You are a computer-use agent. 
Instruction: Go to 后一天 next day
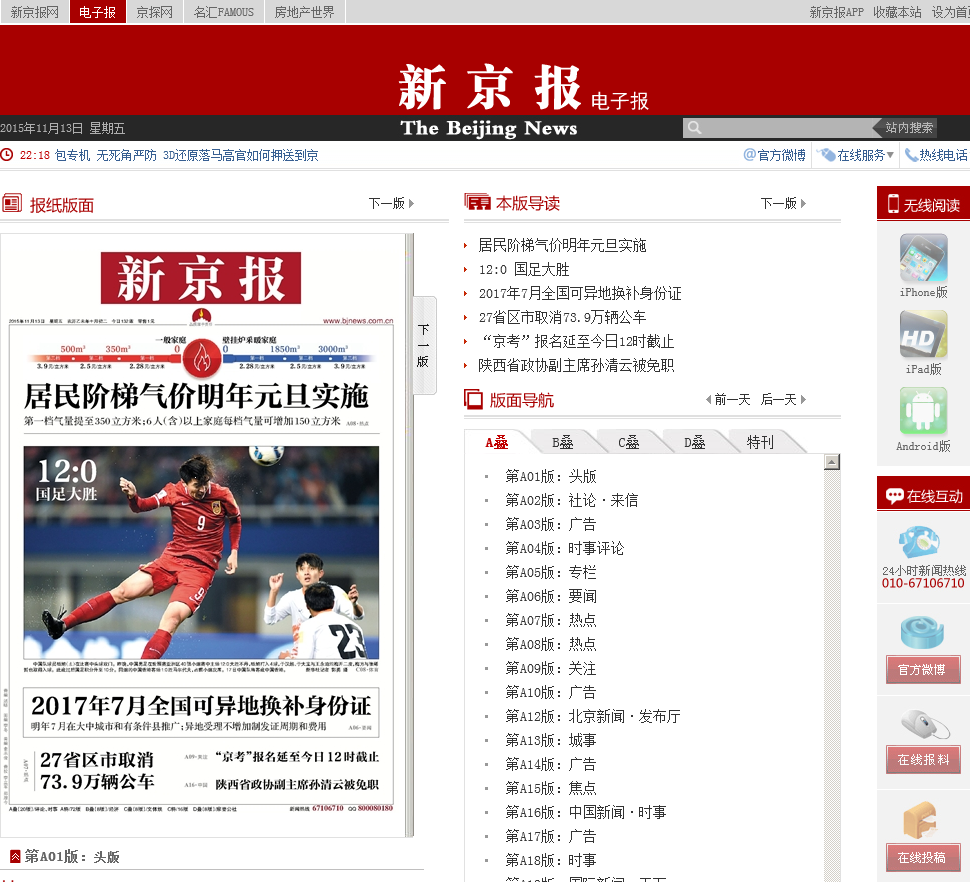[783, 400]
